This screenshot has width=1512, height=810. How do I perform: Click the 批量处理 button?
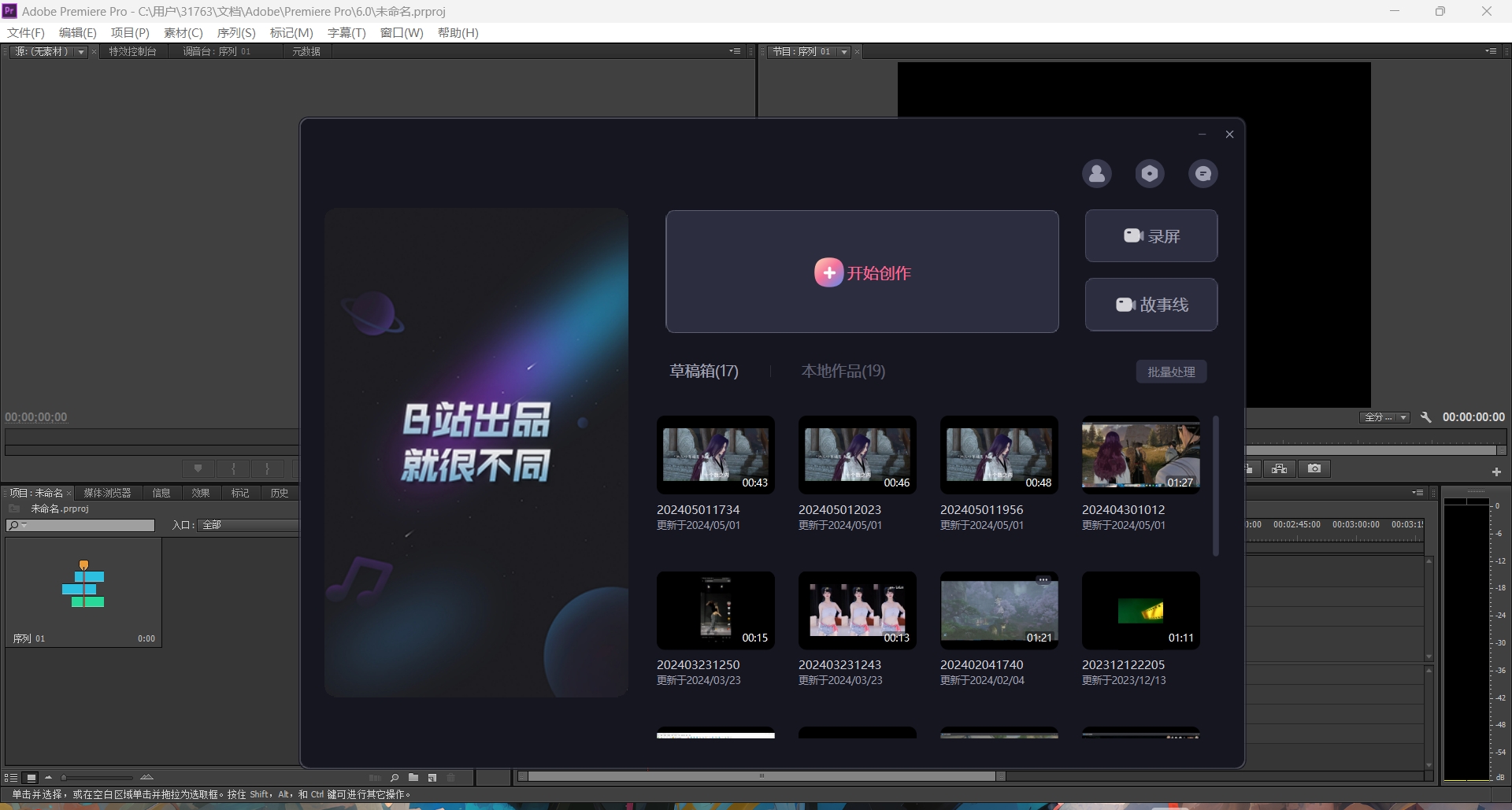1171,372
